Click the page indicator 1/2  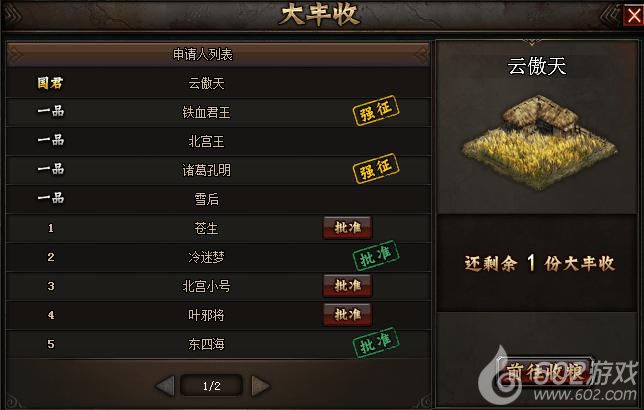212,386
